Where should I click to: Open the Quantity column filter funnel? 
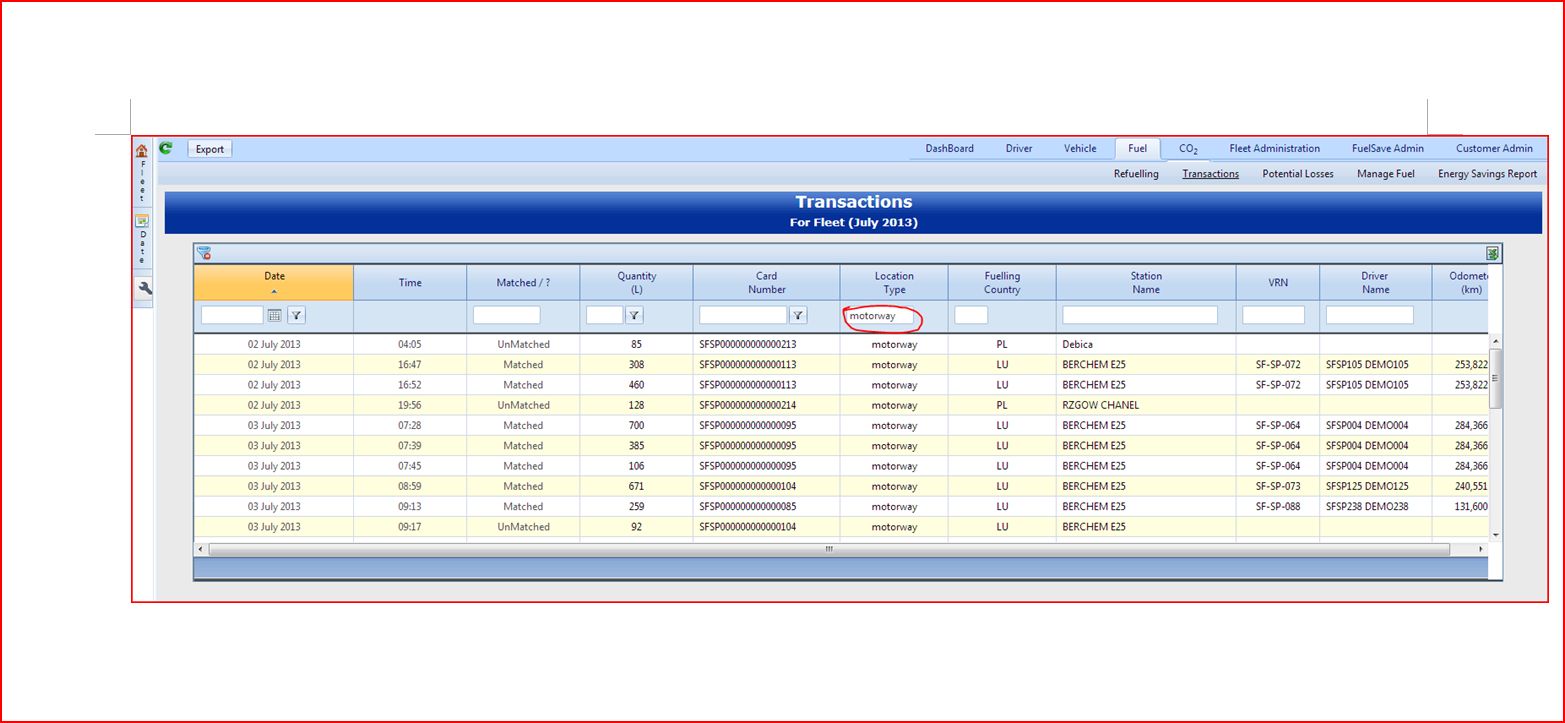[634, 315]
